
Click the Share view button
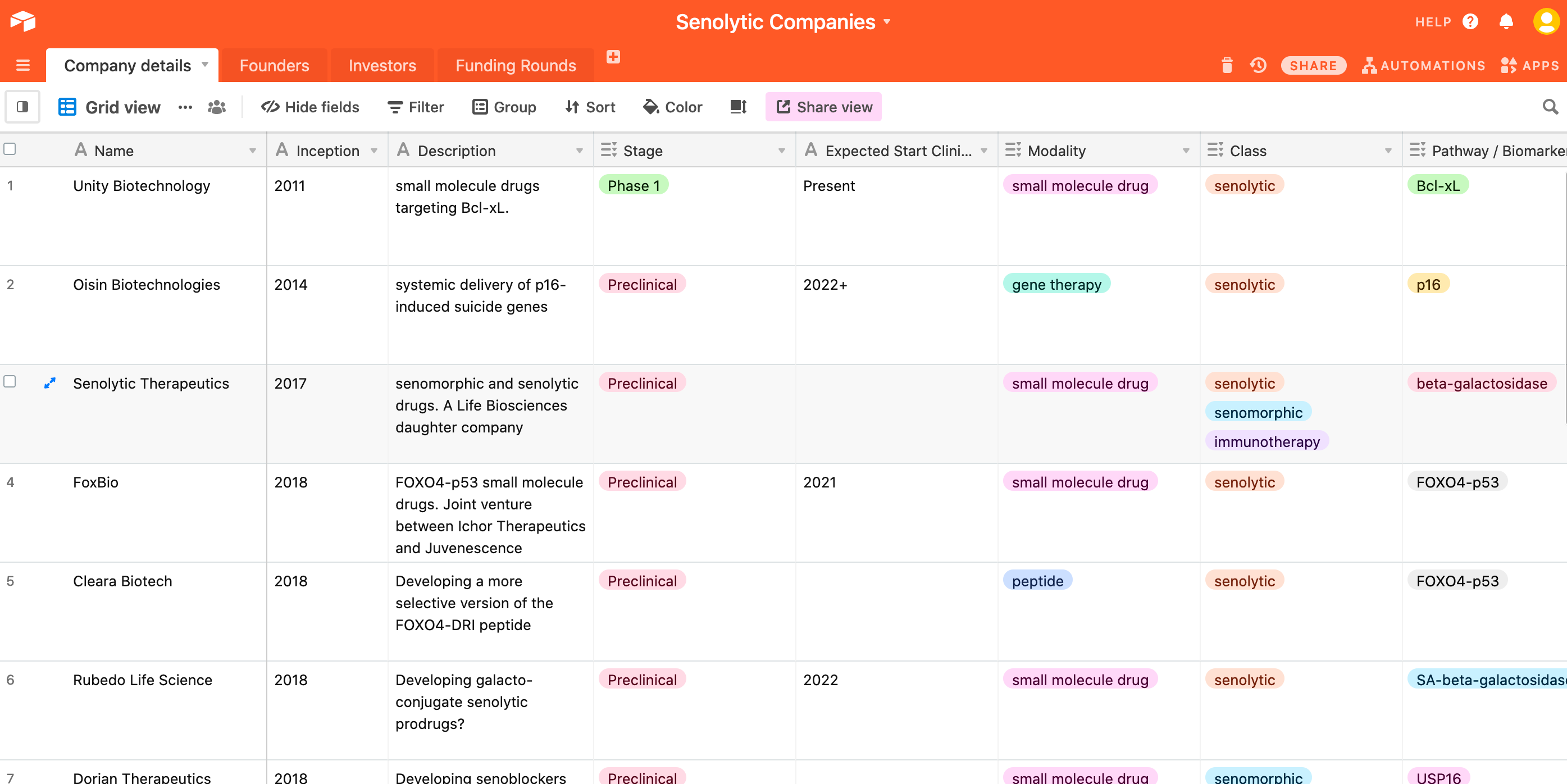[x=823, y=107]
